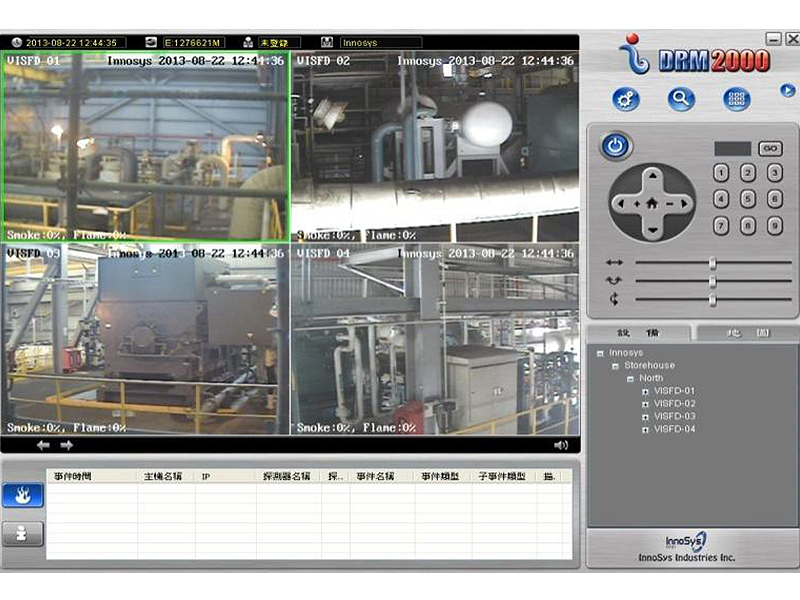This screenshot has width=800, height=600.
Task: Click the blue power button
Action: [x=616, y=146]
